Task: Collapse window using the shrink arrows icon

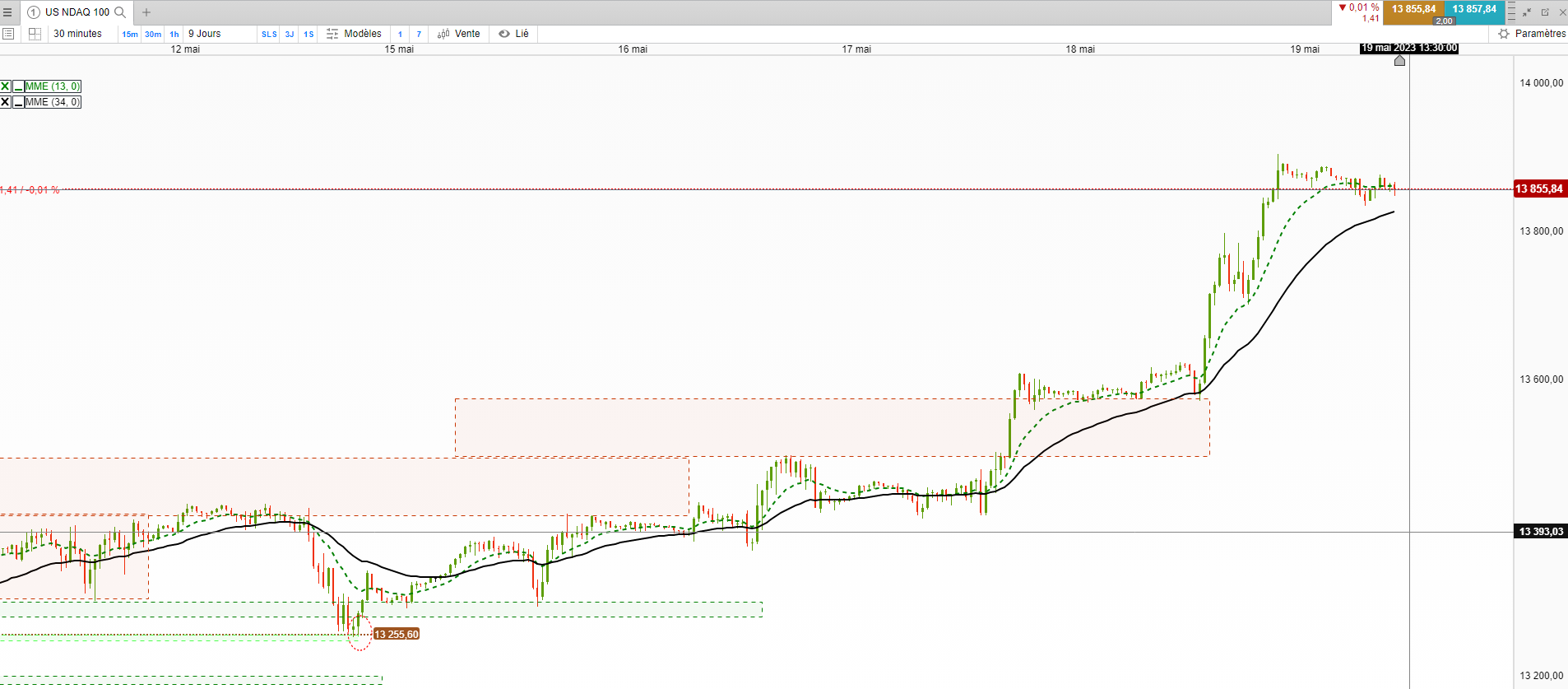Action: pos(1527,12)
